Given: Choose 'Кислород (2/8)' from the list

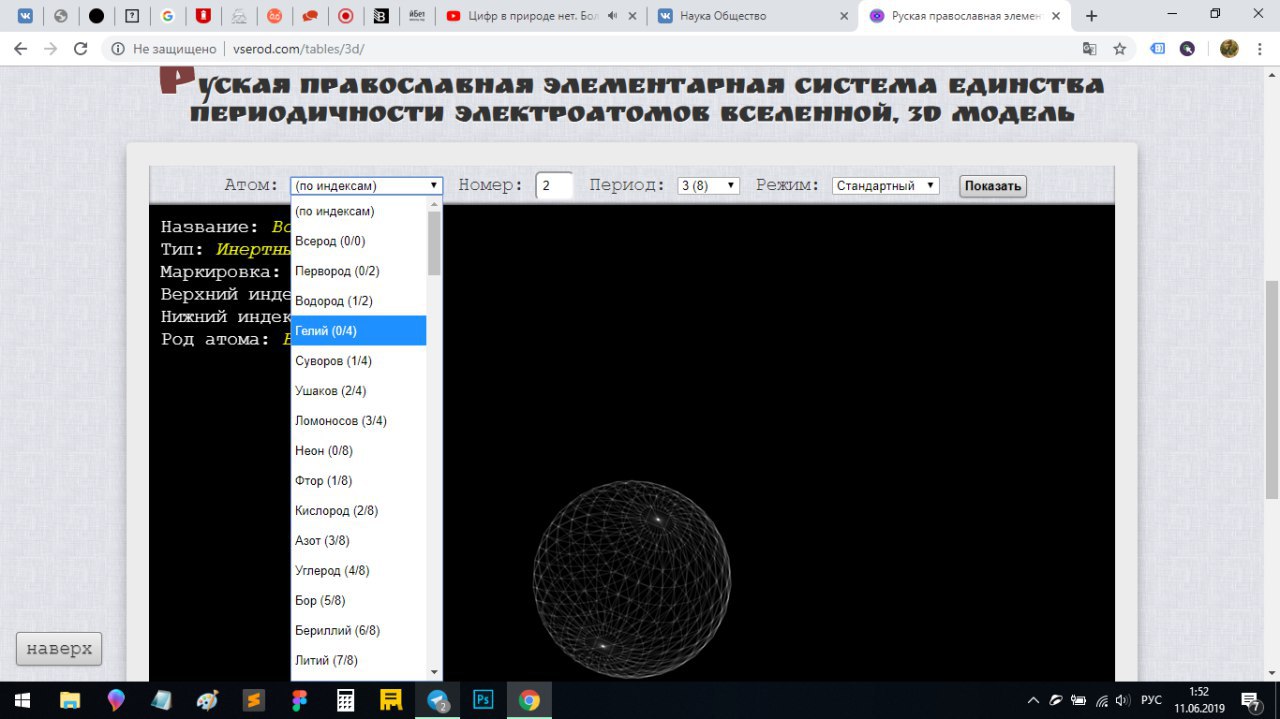Looking at the screenshot, I should click(359, 511).
